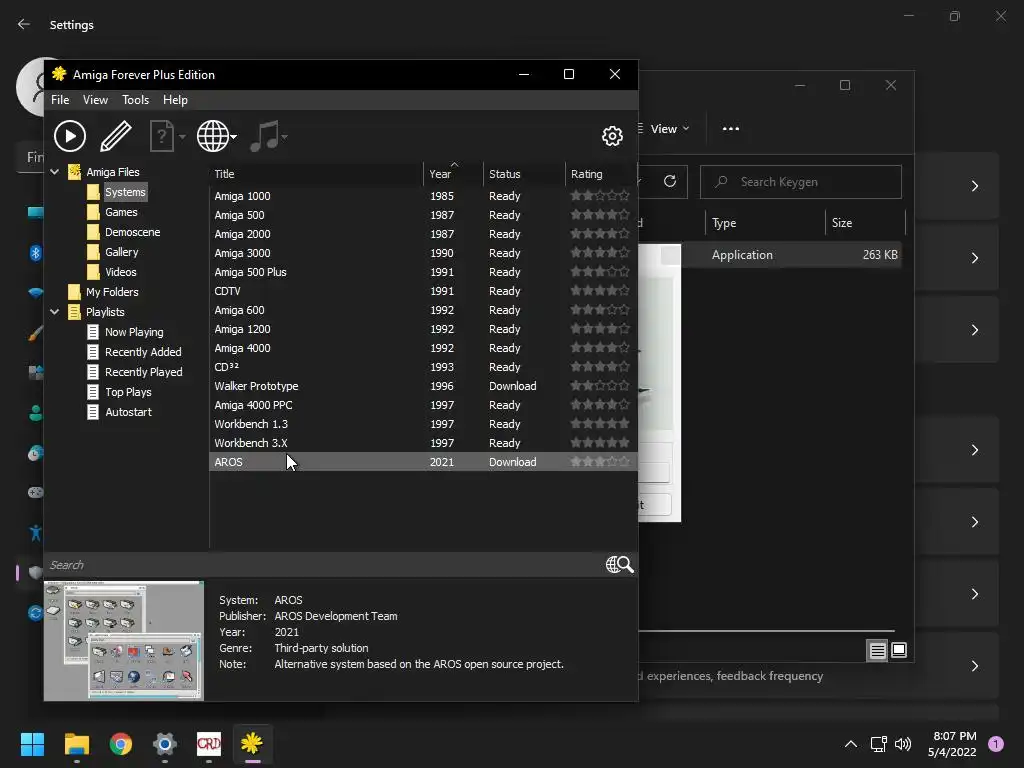
Task: Sort by the Year column header
Action: pyautogui.click(x=453, y=174)
